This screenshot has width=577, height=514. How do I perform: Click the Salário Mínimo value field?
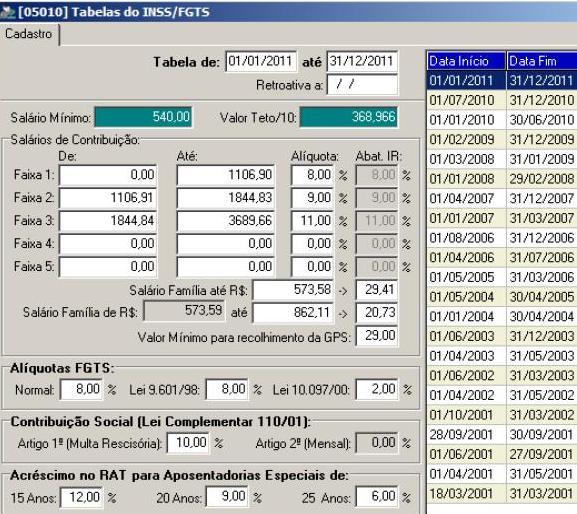coord(144,117)
